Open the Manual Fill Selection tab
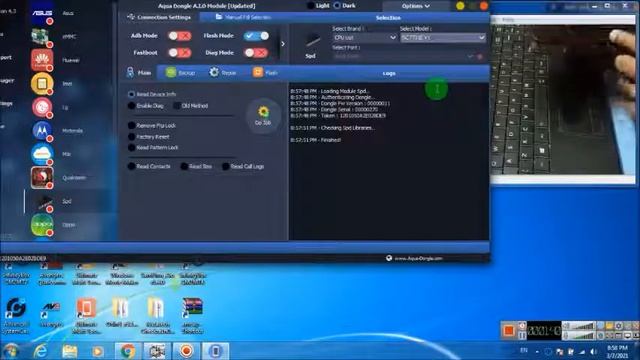The height and width of the screenshot is (360, 640). click(243, 17)
